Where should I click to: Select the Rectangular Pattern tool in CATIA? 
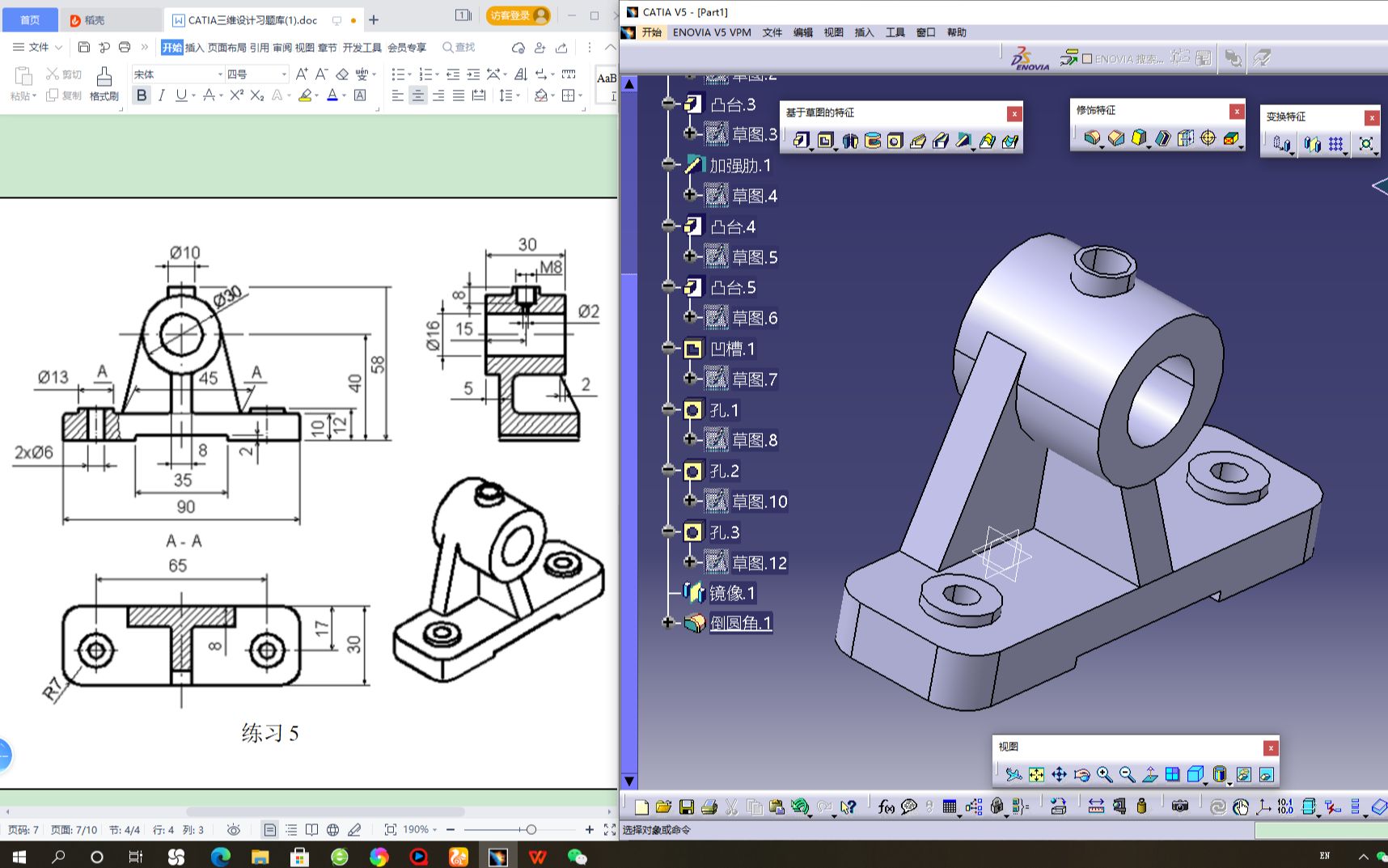tap(1336, 144)
